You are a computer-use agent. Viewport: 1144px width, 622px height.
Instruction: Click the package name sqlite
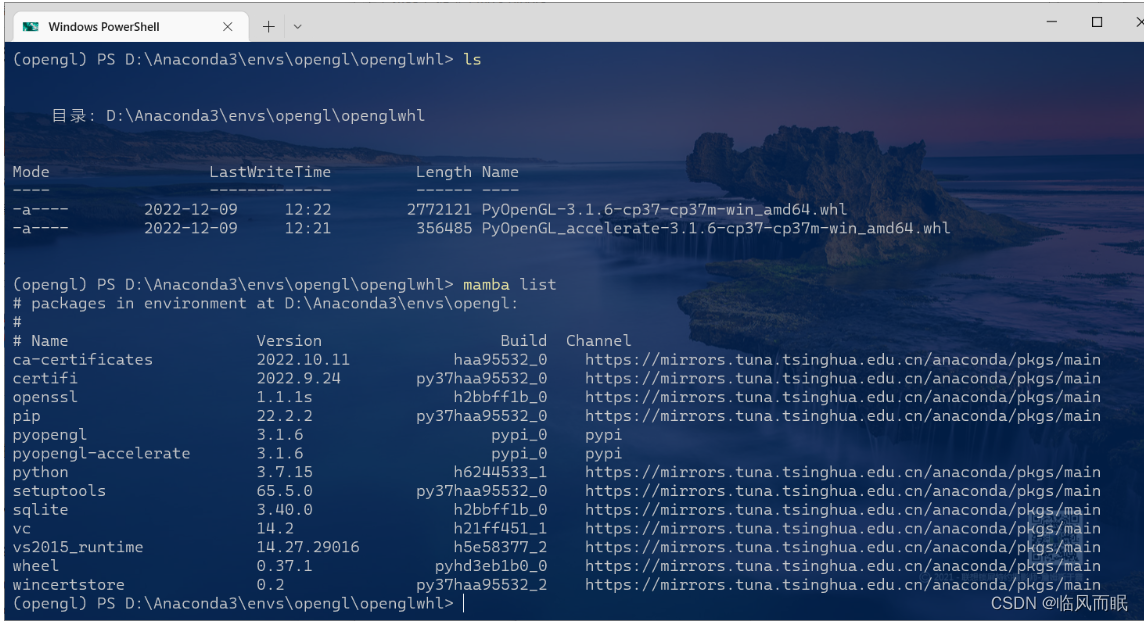[40, 510]
